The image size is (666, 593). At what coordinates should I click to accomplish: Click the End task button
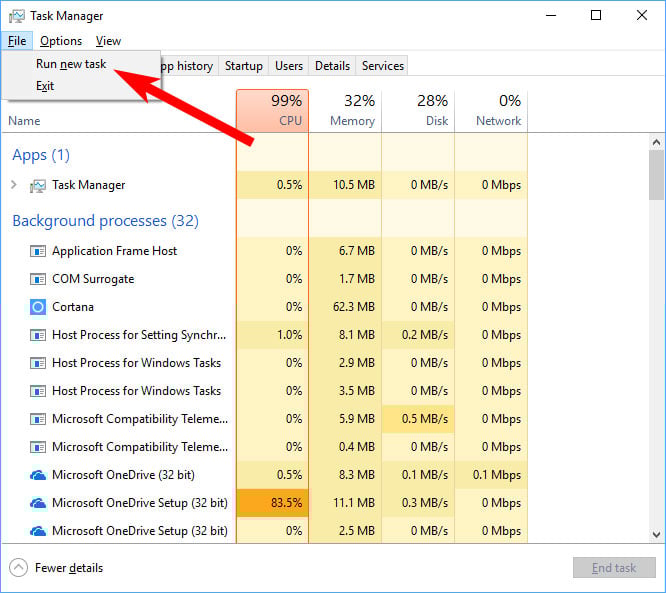click(614, 568)
